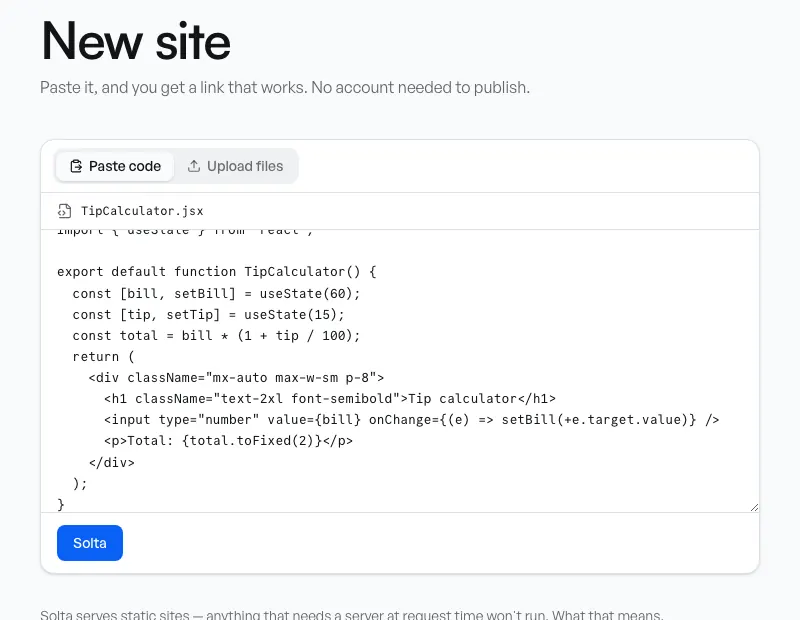The height and width of the screenshot is (620, 800).
Task: Click the TipCalculator.jsx filename
Action: tap(142, 211)
